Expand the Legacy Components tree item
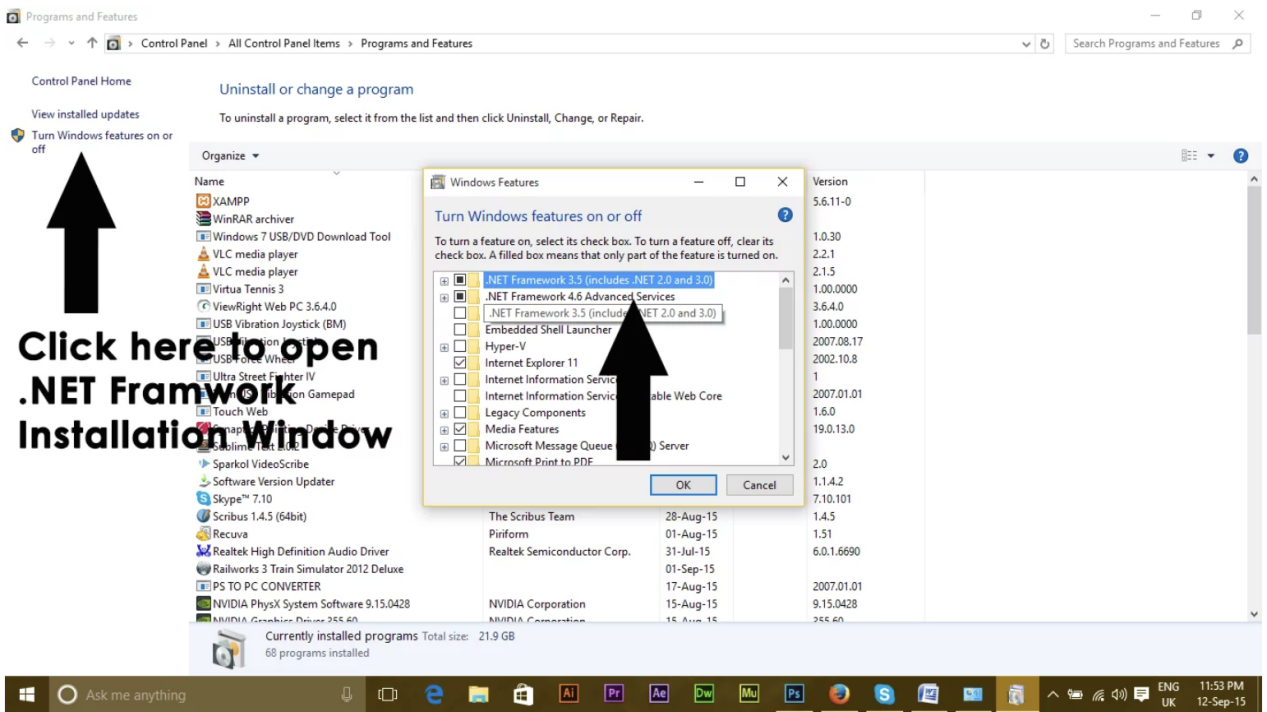 coord(443,412)
